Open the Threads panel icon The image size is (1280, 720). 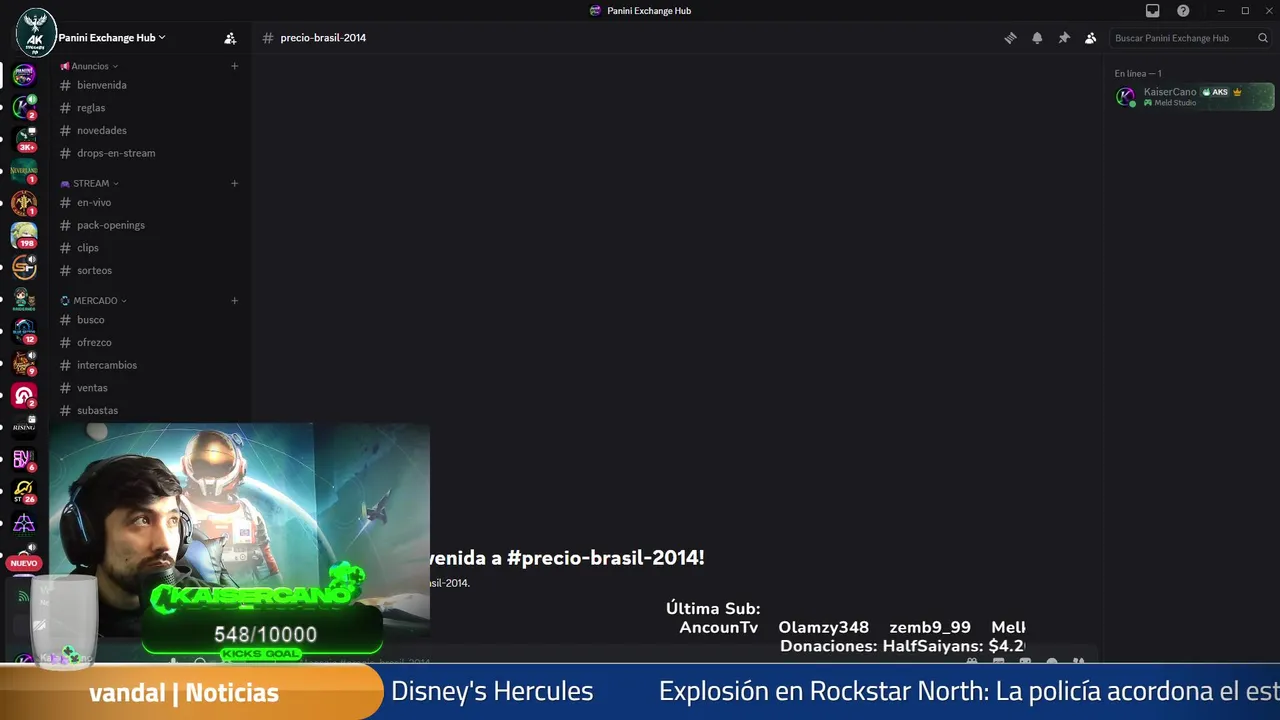(x=1010, y=38)
